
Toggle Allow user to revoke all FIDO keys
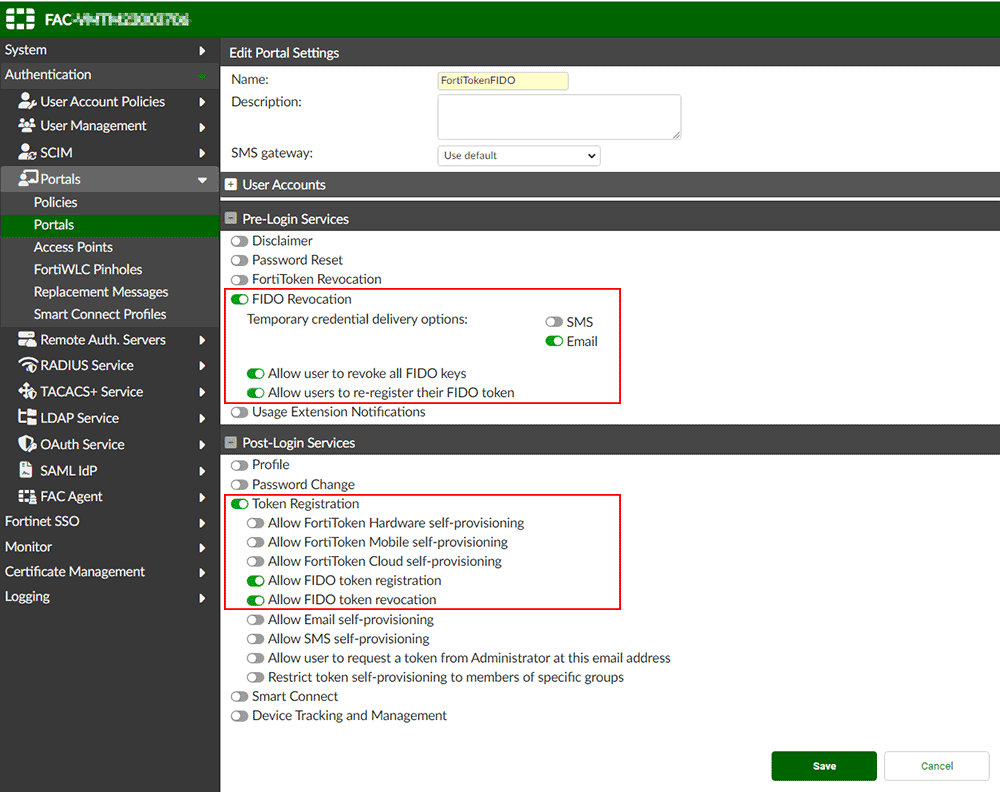[255, 373]
